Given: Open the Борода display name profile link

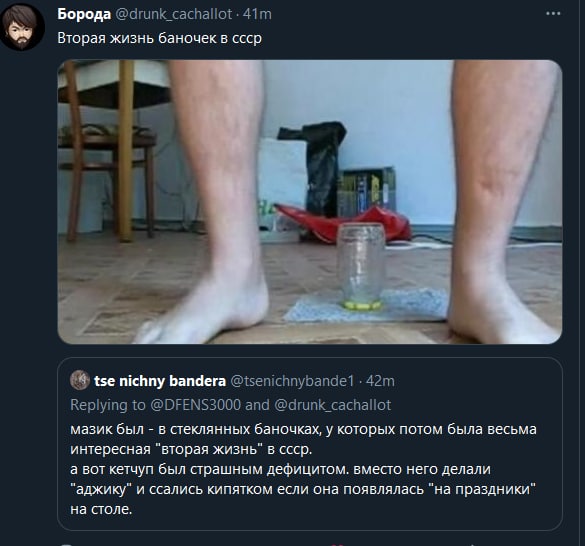Looking at the screenshot, I should (84, 14).
